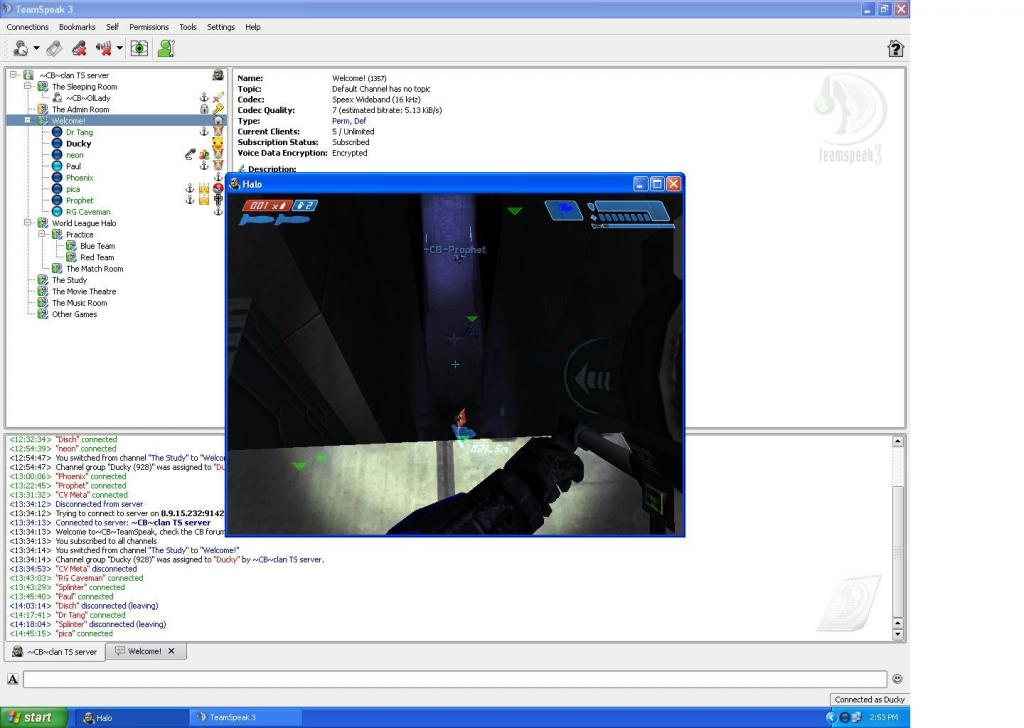Click the channel icon of The Study
This screenshot has height=728, width=1024.
42,279
